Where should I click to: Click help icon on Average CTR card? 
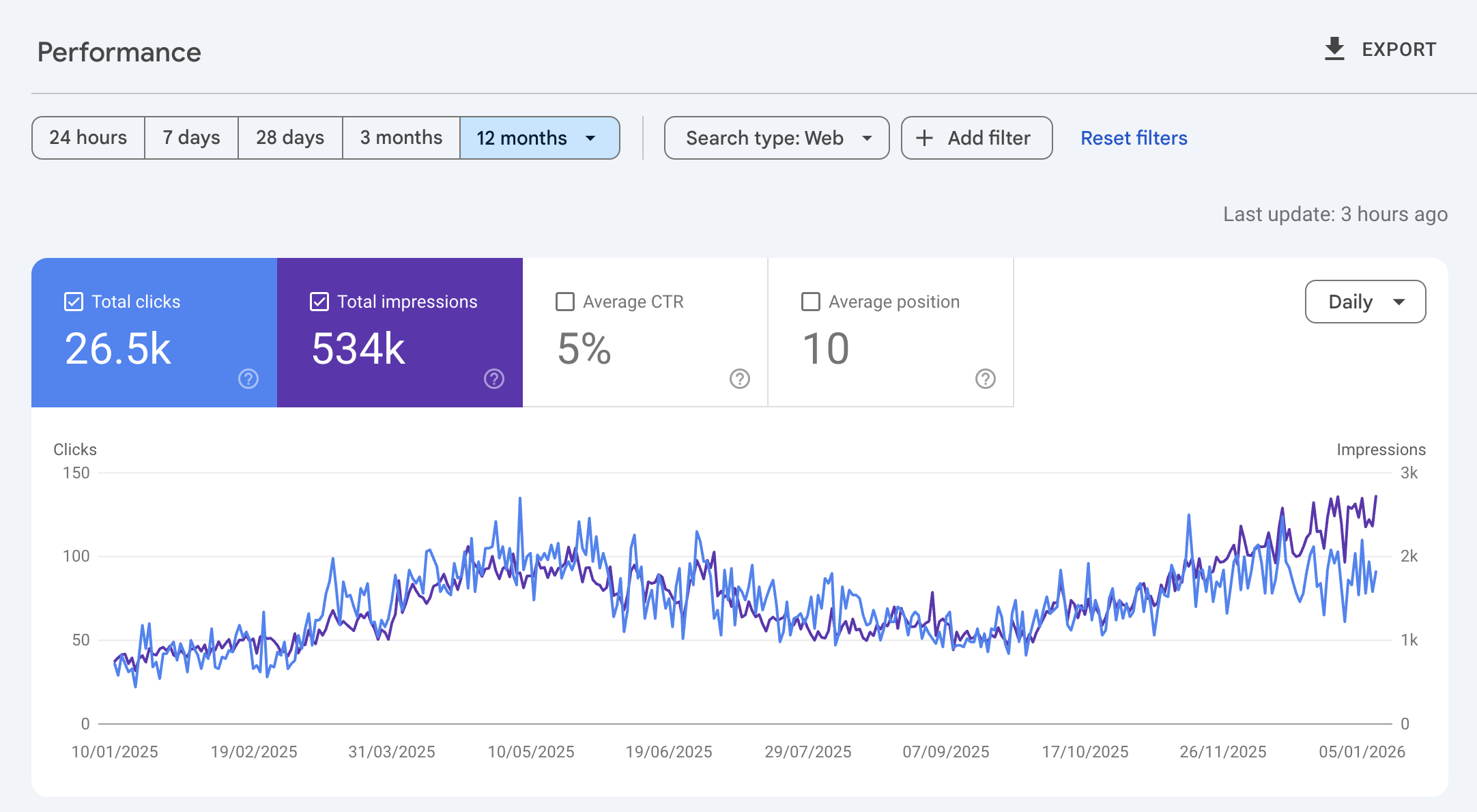pyautogui.click(x=740, y=379)
